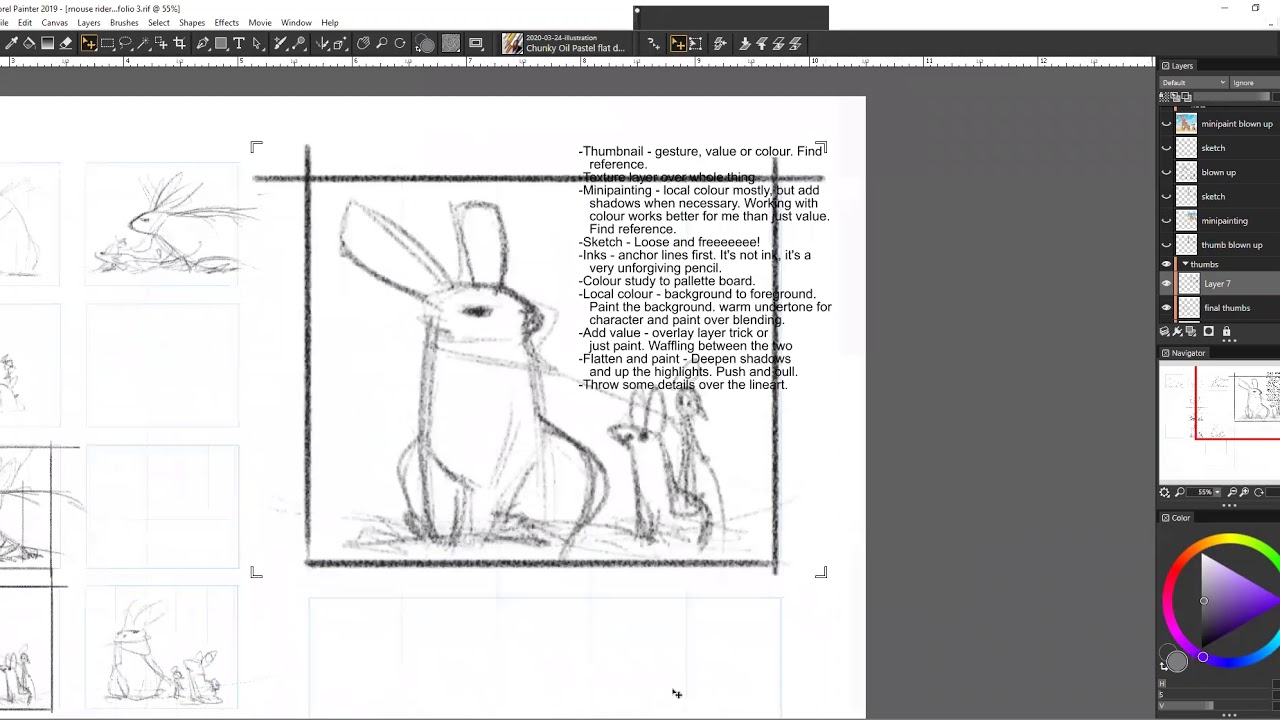1280x720 pixels.
Task: Show the blown up layer
Action: coord(1166,172)
